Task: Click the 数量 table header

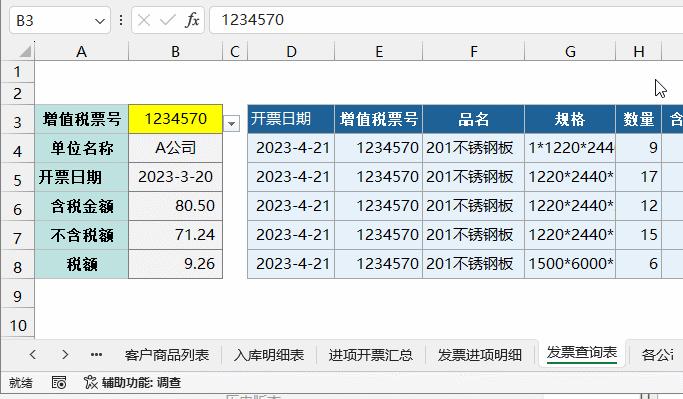Action: (x=639, y=119)
